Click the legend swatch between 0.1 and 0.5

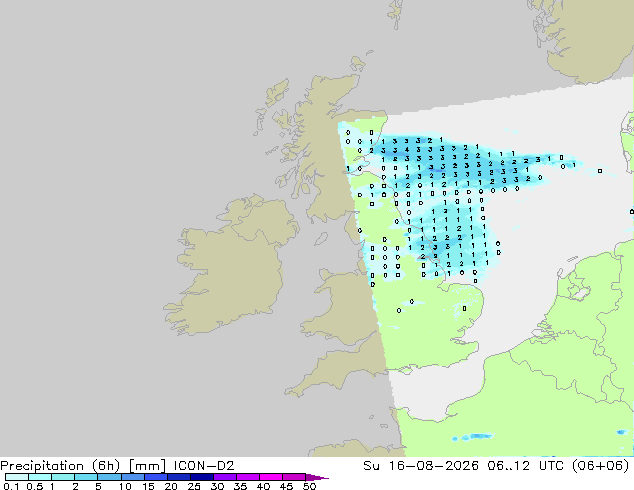(17, 477)
